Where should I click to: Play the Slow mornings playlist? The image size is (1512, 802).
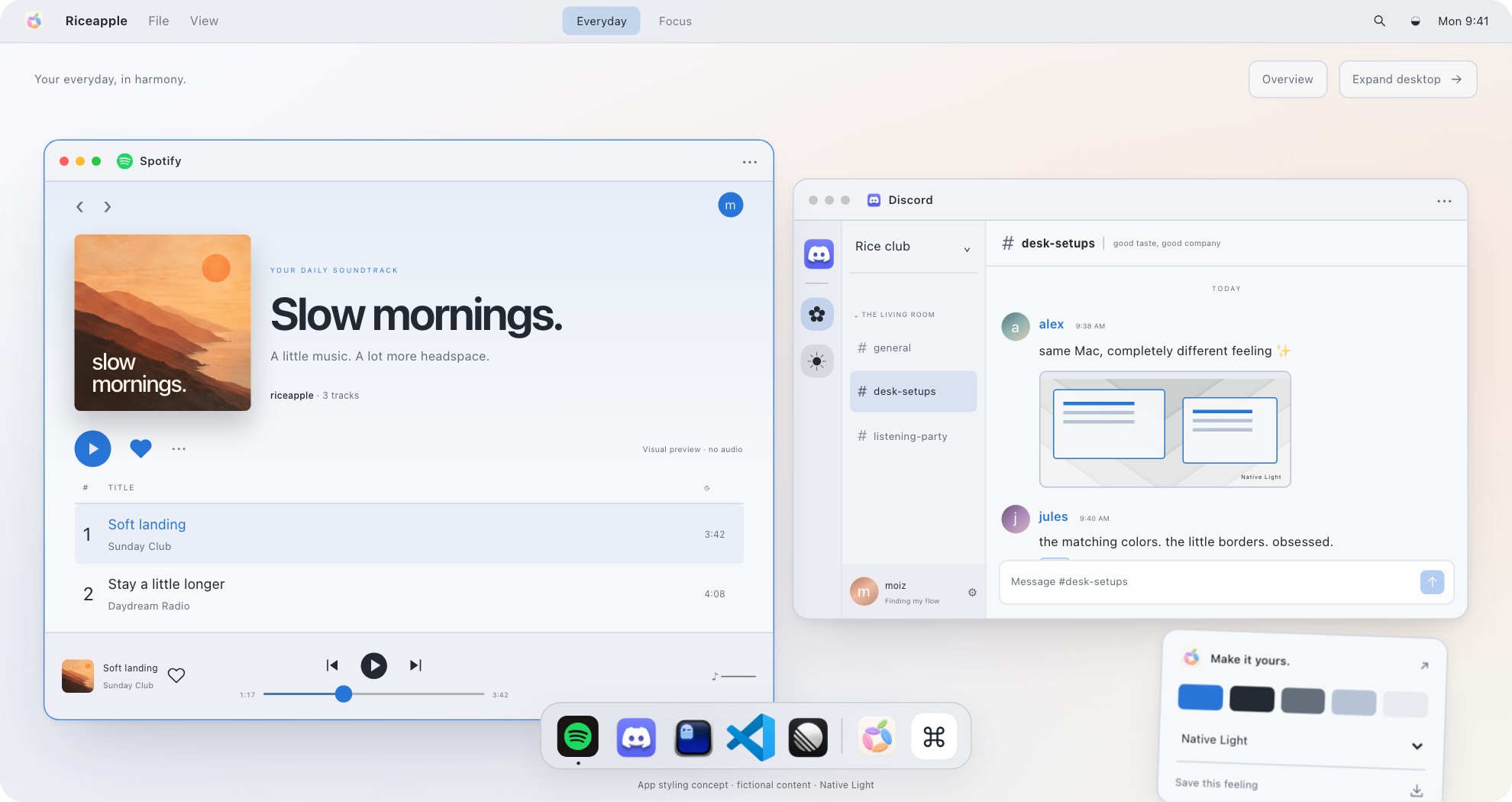[x=92, y=448]
